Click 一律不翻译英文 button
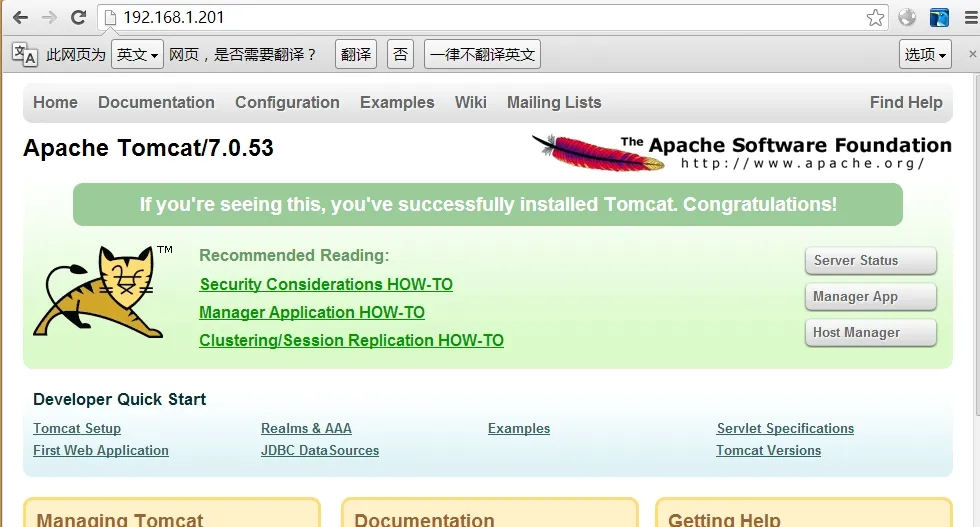This screenshot has height=527, width=980. (x=482, y=54)
